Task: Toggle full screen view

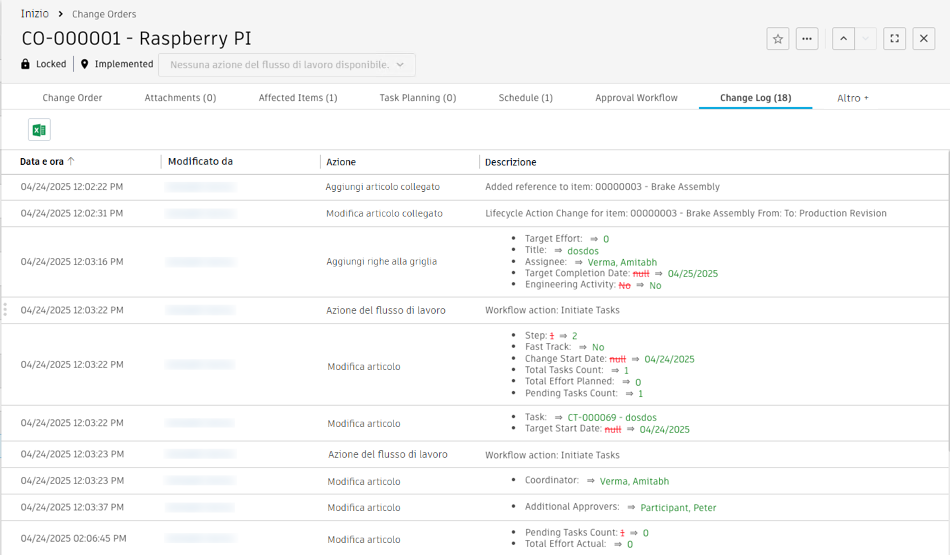Action: coord(894,39)
